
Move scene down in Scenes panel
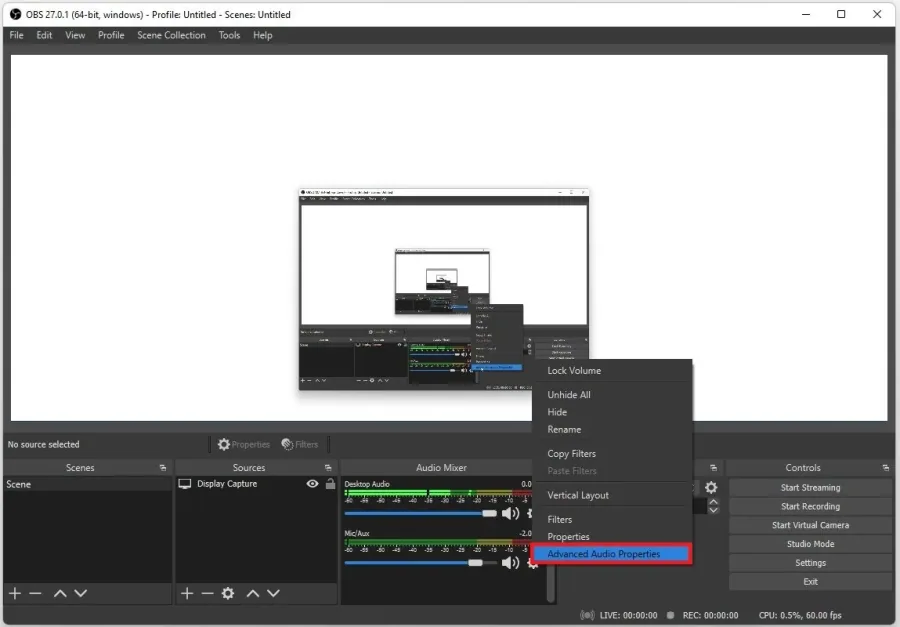[80, 593]
